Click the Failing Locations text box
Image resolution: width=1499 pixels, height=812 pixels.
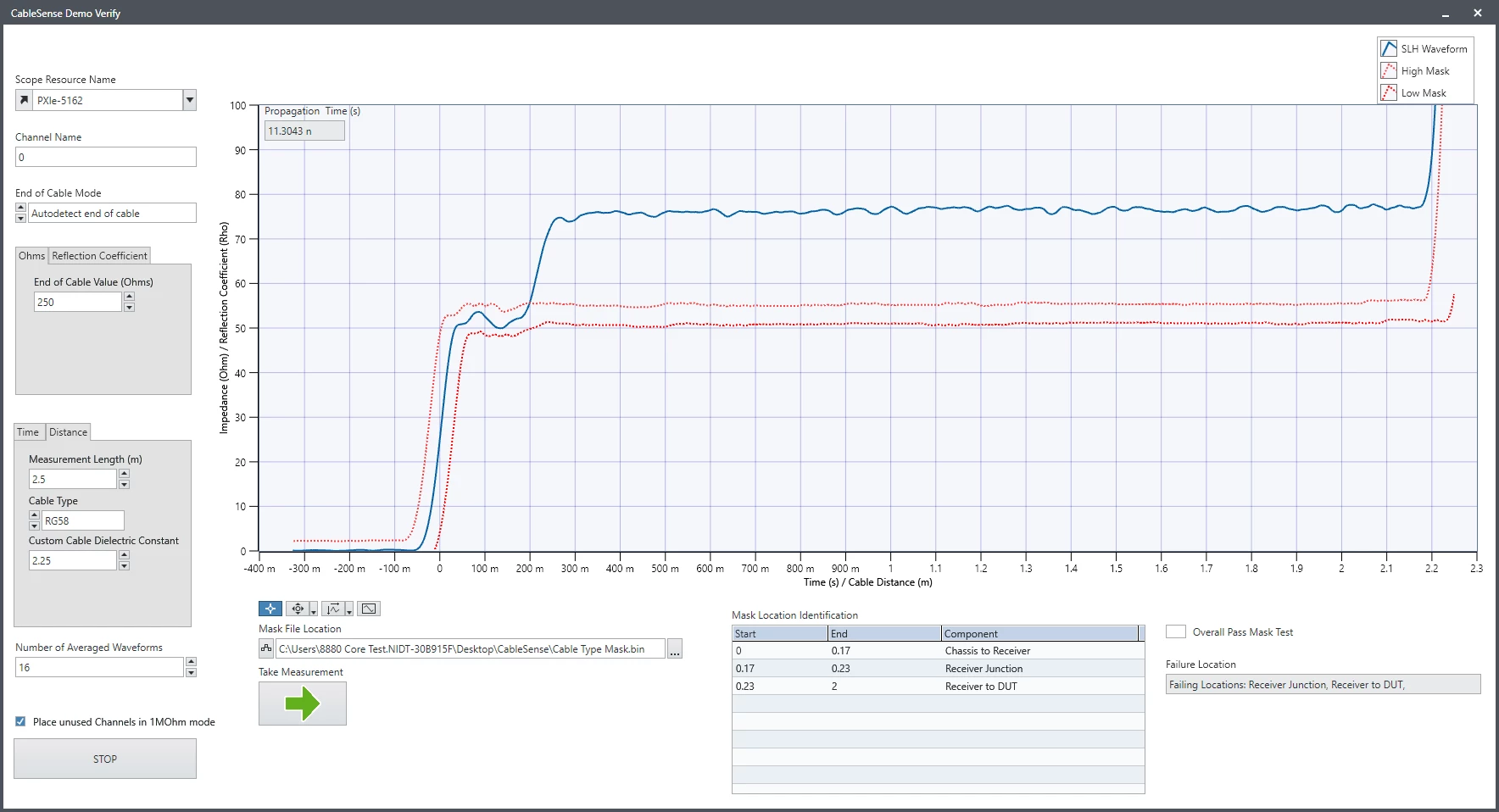click(1323, 685)
